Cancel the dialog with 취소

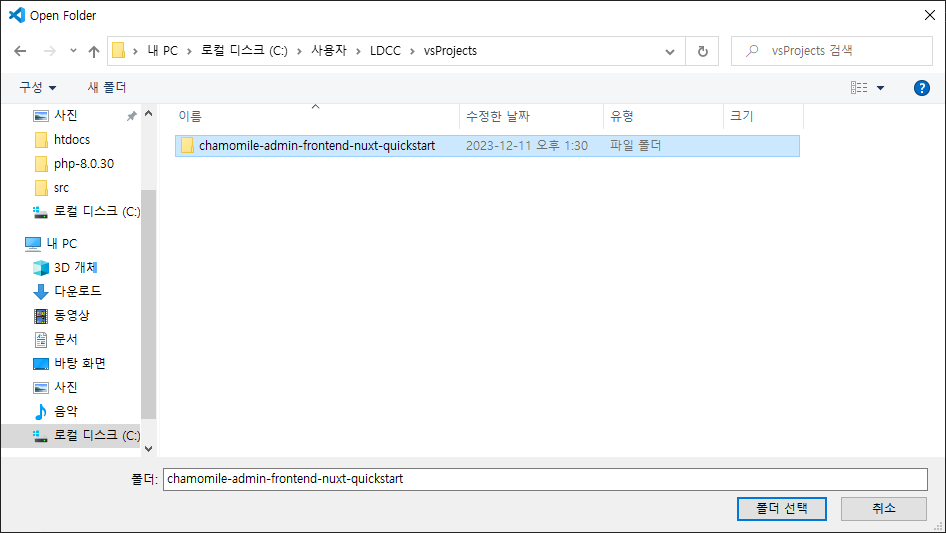click(x=883, y=508)
